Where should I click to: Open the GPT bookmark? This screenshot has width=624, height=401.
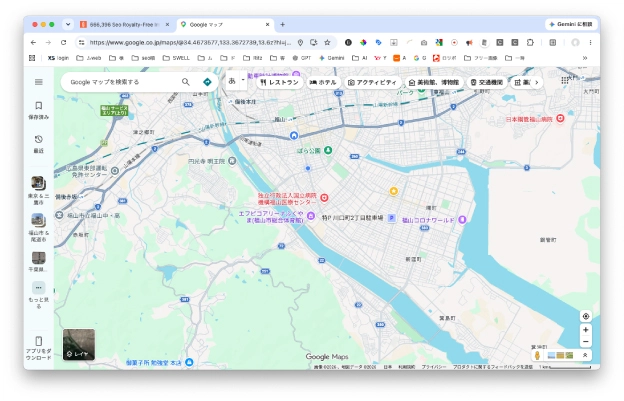302,58
